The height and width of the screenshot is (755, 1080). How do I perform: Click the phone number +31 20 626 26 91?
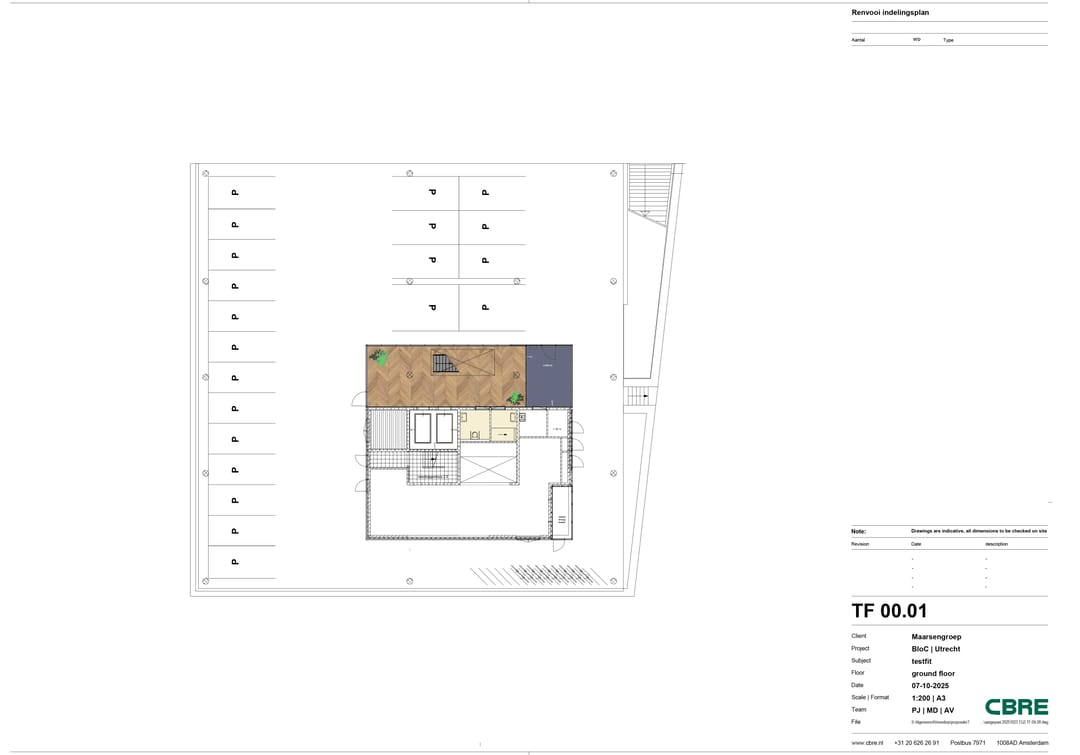pyautogui.click(x=916, y=743)
